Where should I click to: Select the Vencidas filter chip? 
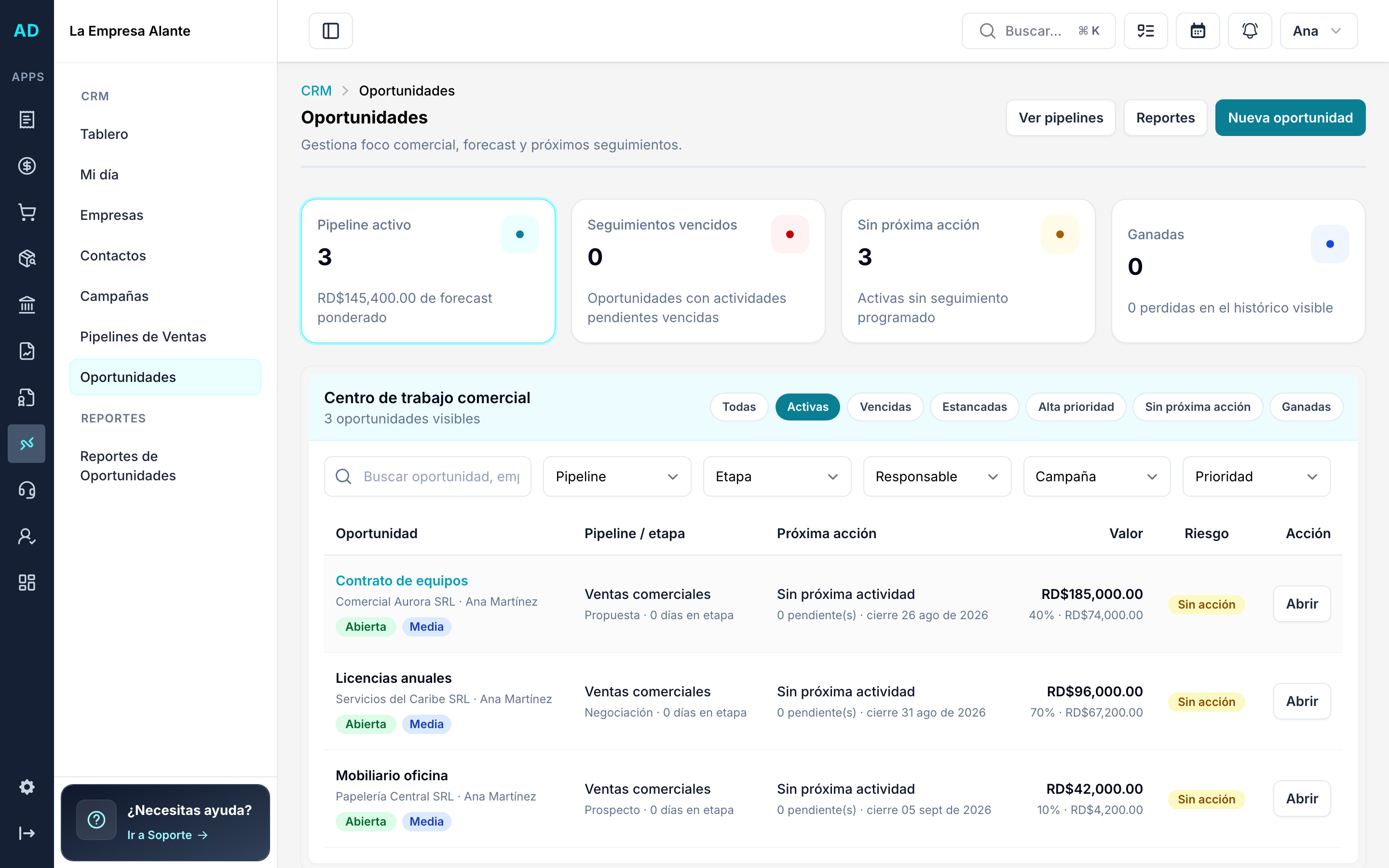point(885,407)
